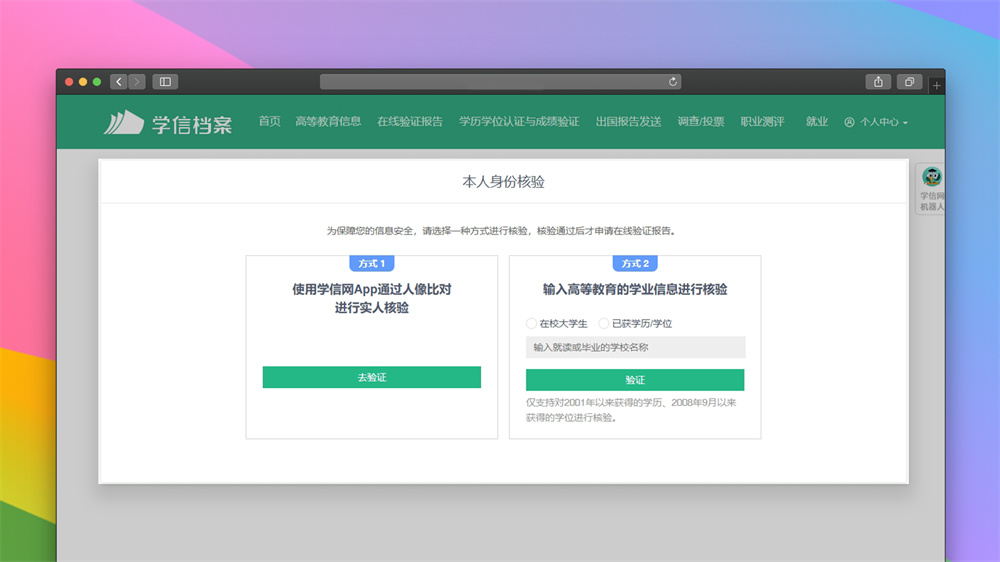Image resolution: width=1000 pixels, height=562 pixels.
Task: Add a new tab with plus button
Action: pyautogui.click(x=936, y=86)
